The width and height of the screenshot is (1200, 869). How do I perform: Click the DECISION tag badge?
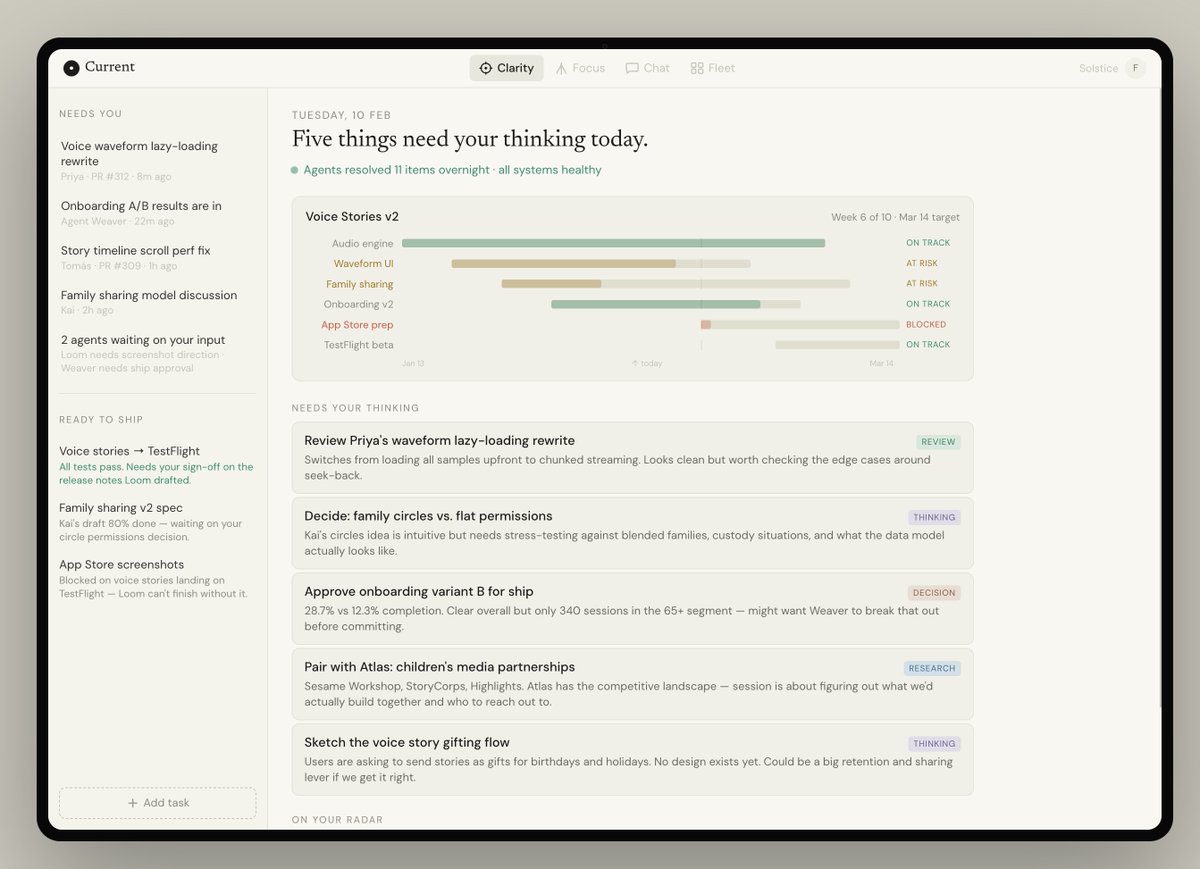(x=934, y=593)
